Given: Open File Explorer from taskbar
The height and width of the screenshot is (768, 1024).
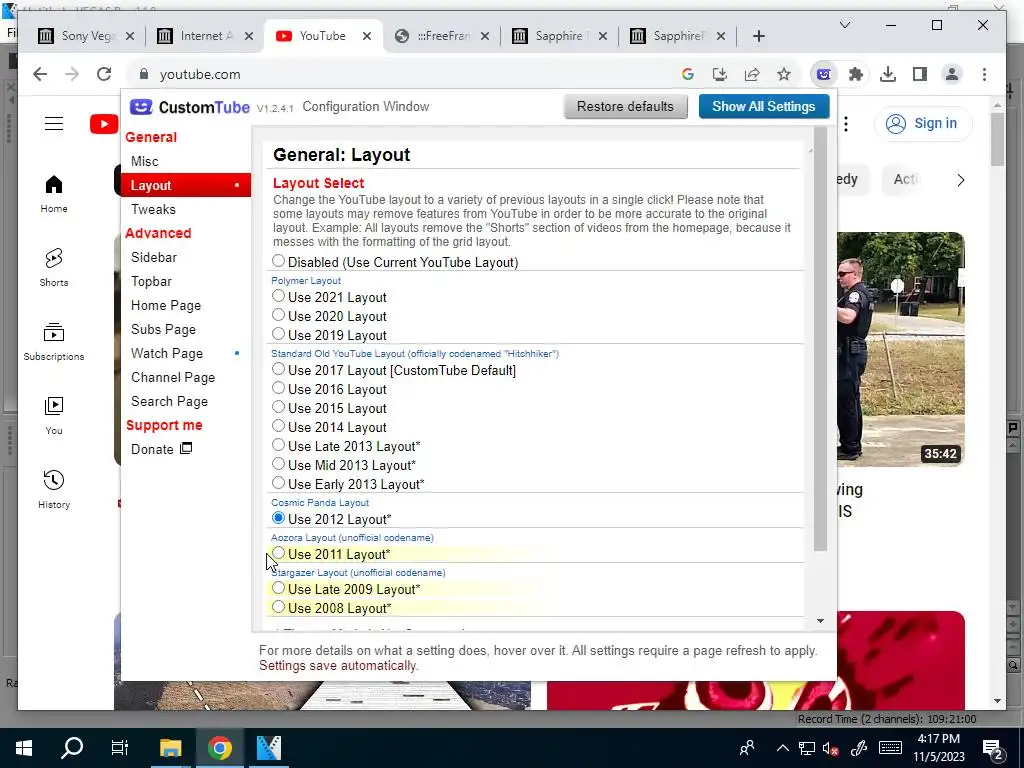Looking at the screenshot, I should (170, 748).
